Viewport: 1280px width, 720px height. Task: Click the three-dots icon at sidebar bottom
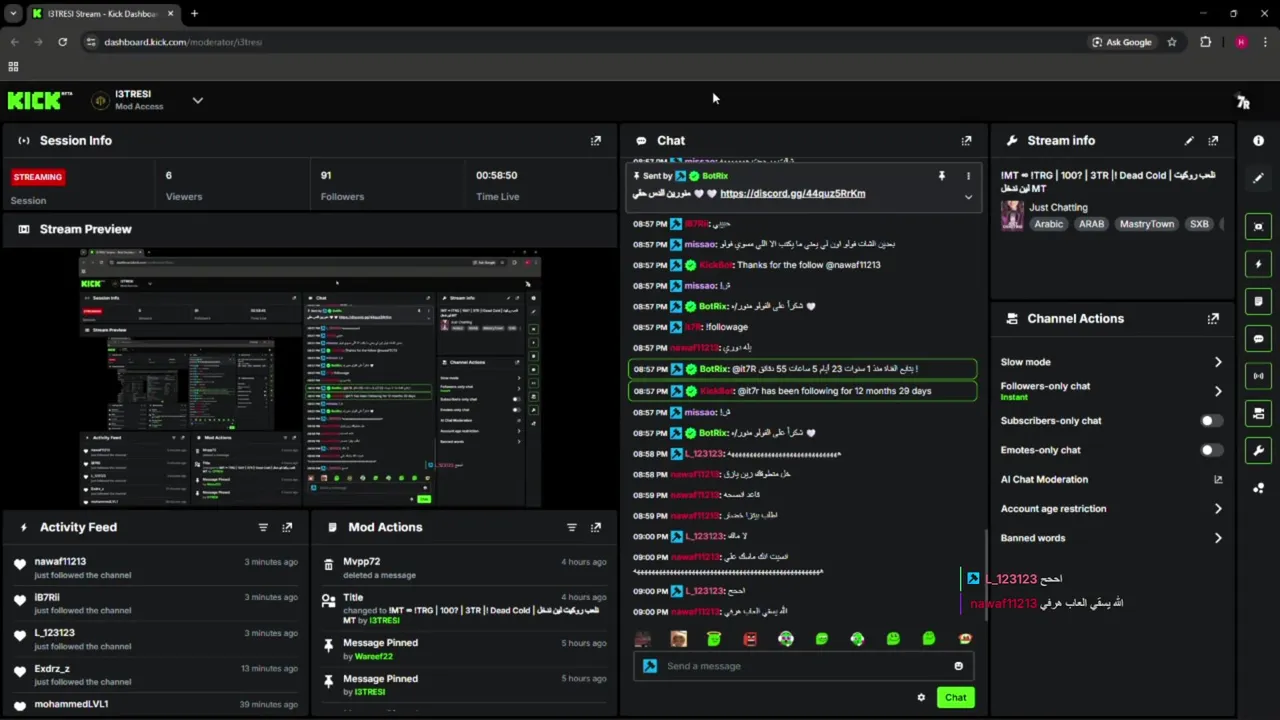1258,488
